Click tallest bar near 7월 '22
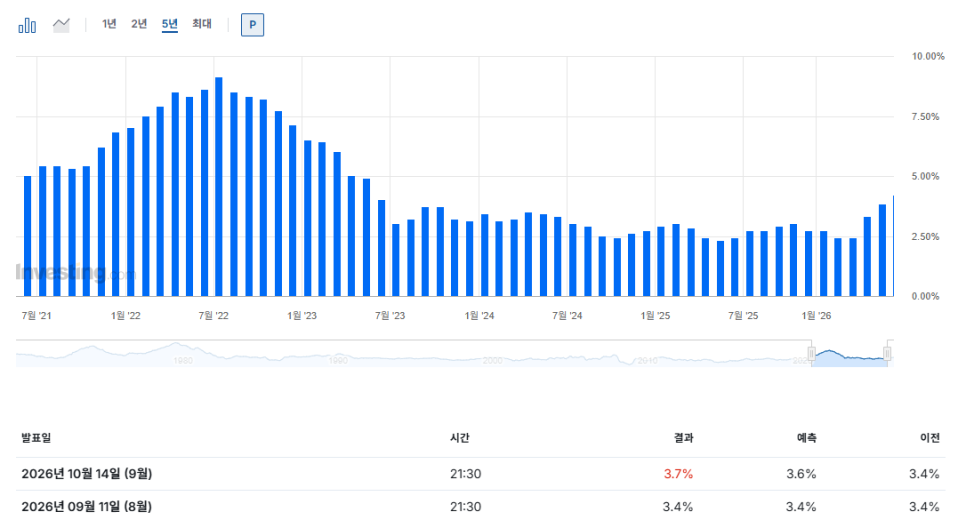The image size is (966, 520). (219, 187)
